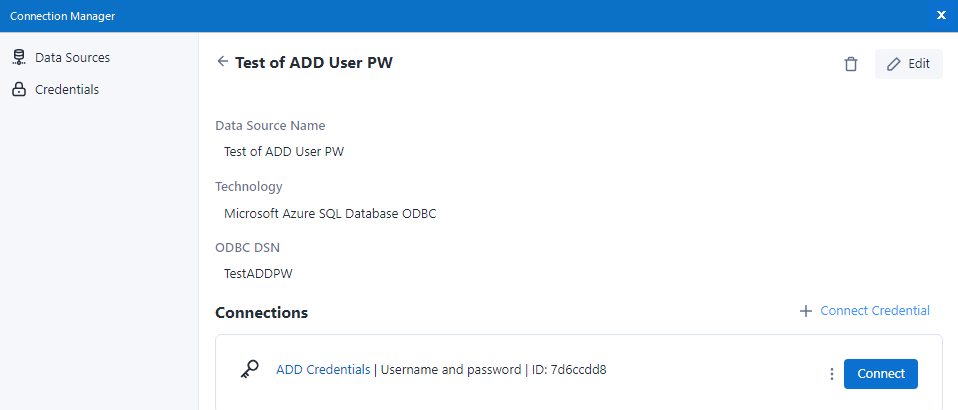The width and height of the screenshot is (958, 410).
Task: Click the Data Source Name value text
Action: coord(283,152)
